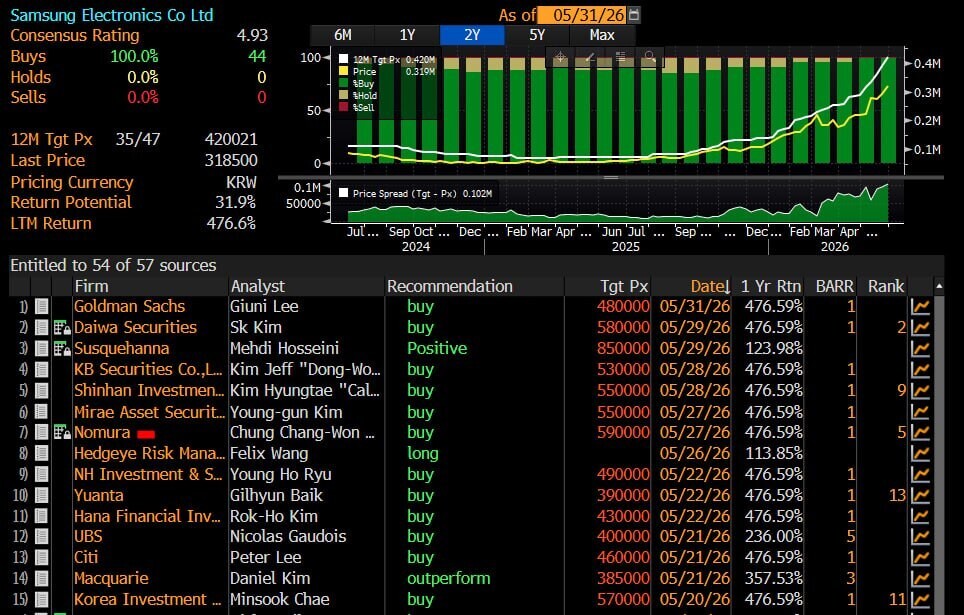
Task: Click the building lock icon beside Nomura
Action: coord(62,432)
